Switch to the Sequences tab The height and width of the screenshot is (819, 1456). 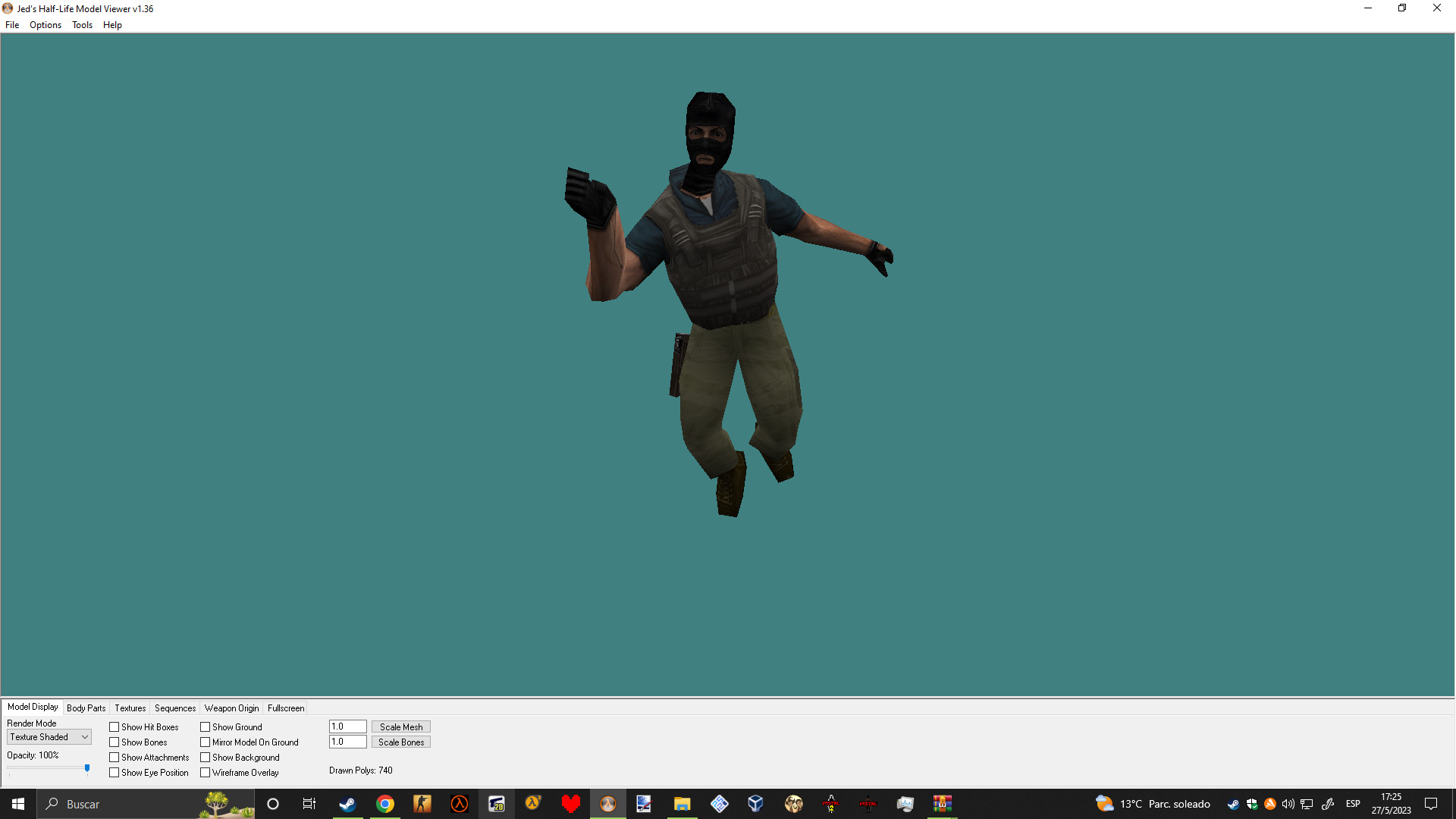coord(174,708)
